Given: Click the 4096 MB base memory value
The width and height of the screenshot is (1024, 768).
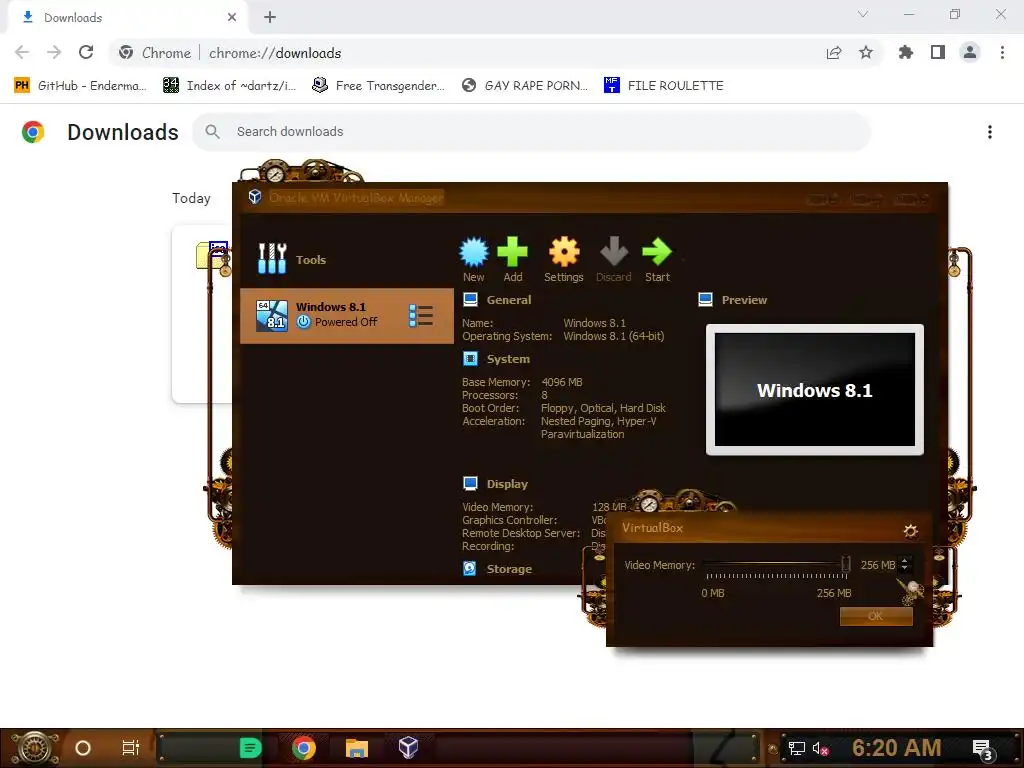Looking at the screenshot, I should tap(562, 382).
